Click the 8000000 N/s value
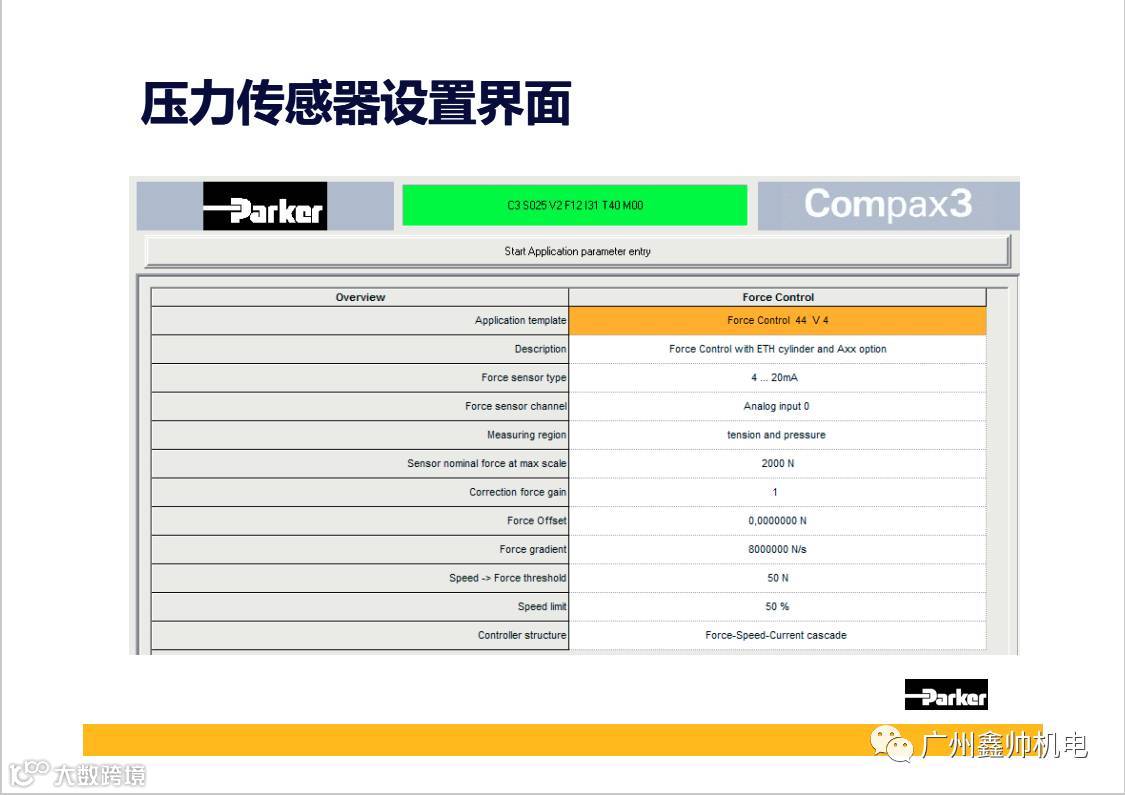Image resolution: width=1125 pixels, height=795 pixels. tap(777, 550)
